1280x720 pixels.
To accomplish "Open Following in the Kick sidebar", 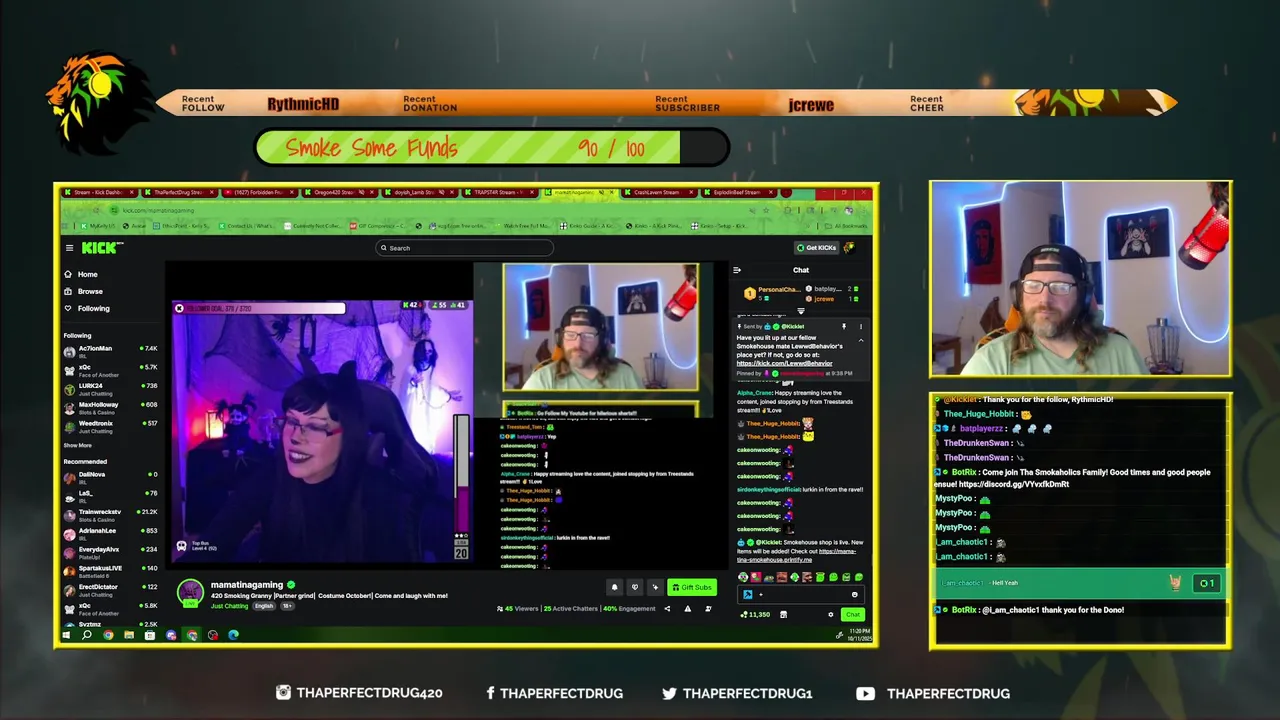I will pos(87,308).
